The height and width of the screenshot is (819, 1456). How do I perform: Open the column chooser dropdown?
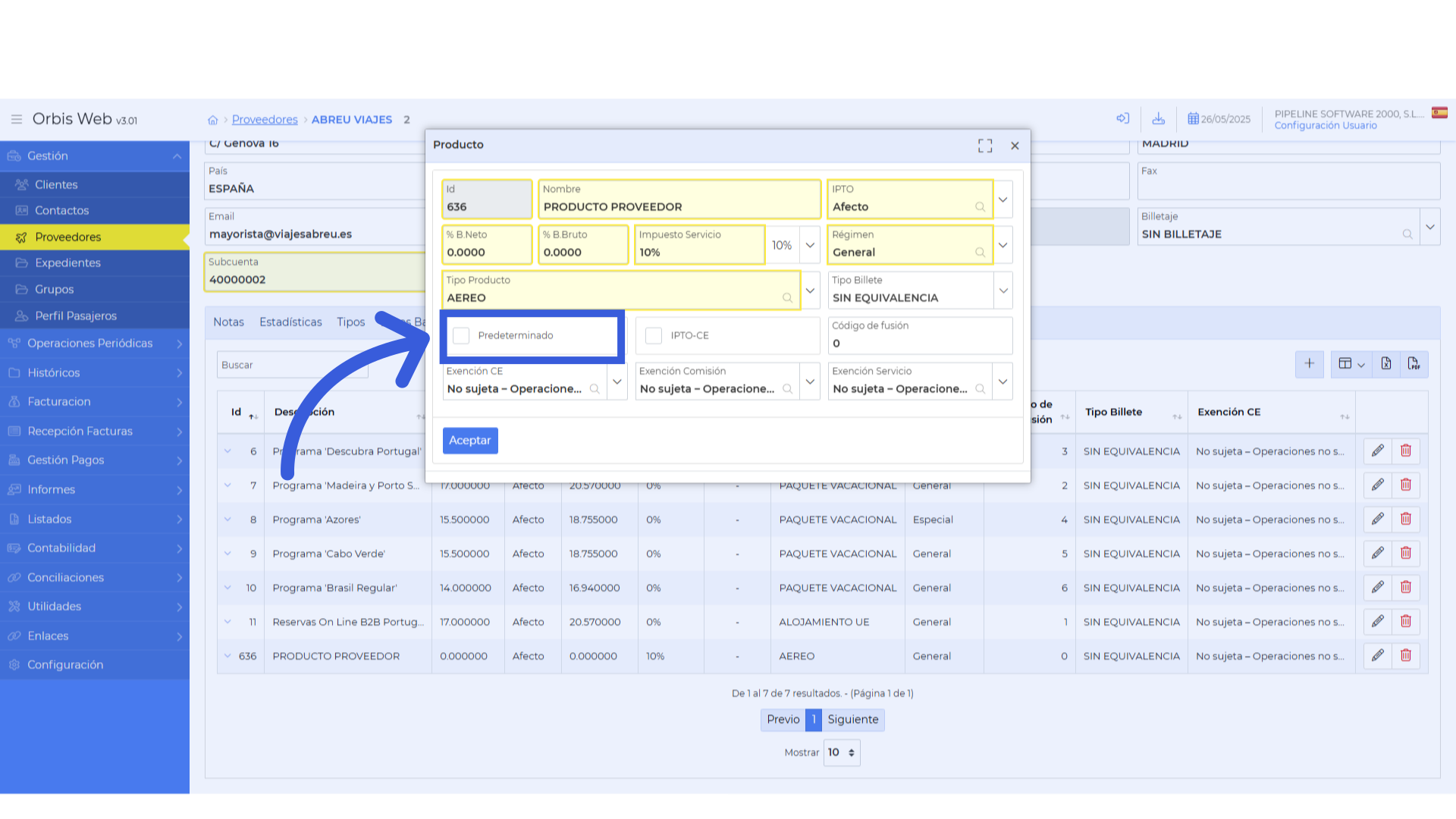[x=1351, y=364]
